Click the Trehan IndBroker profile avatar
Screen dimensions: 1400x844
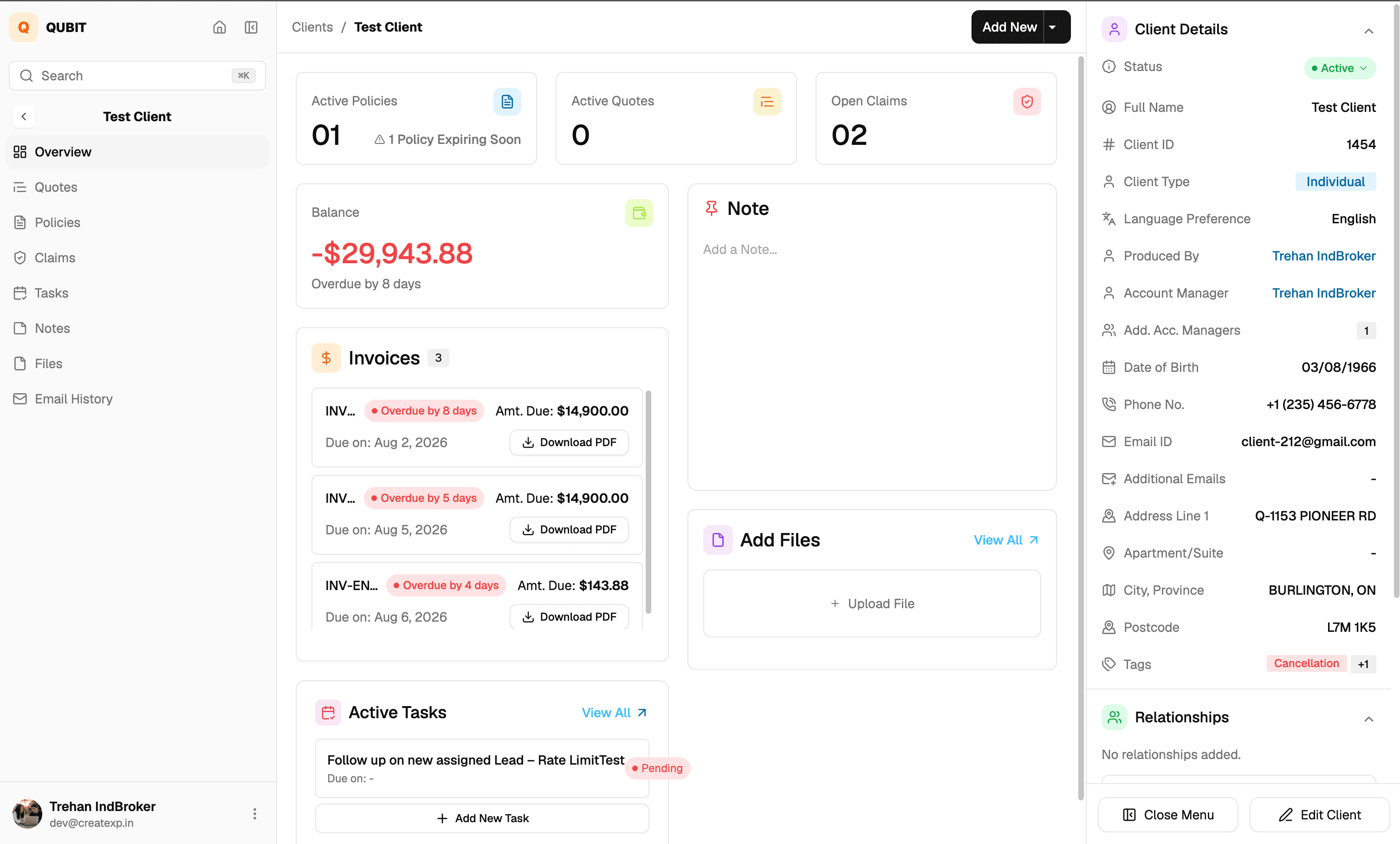(x=27, y=814)
